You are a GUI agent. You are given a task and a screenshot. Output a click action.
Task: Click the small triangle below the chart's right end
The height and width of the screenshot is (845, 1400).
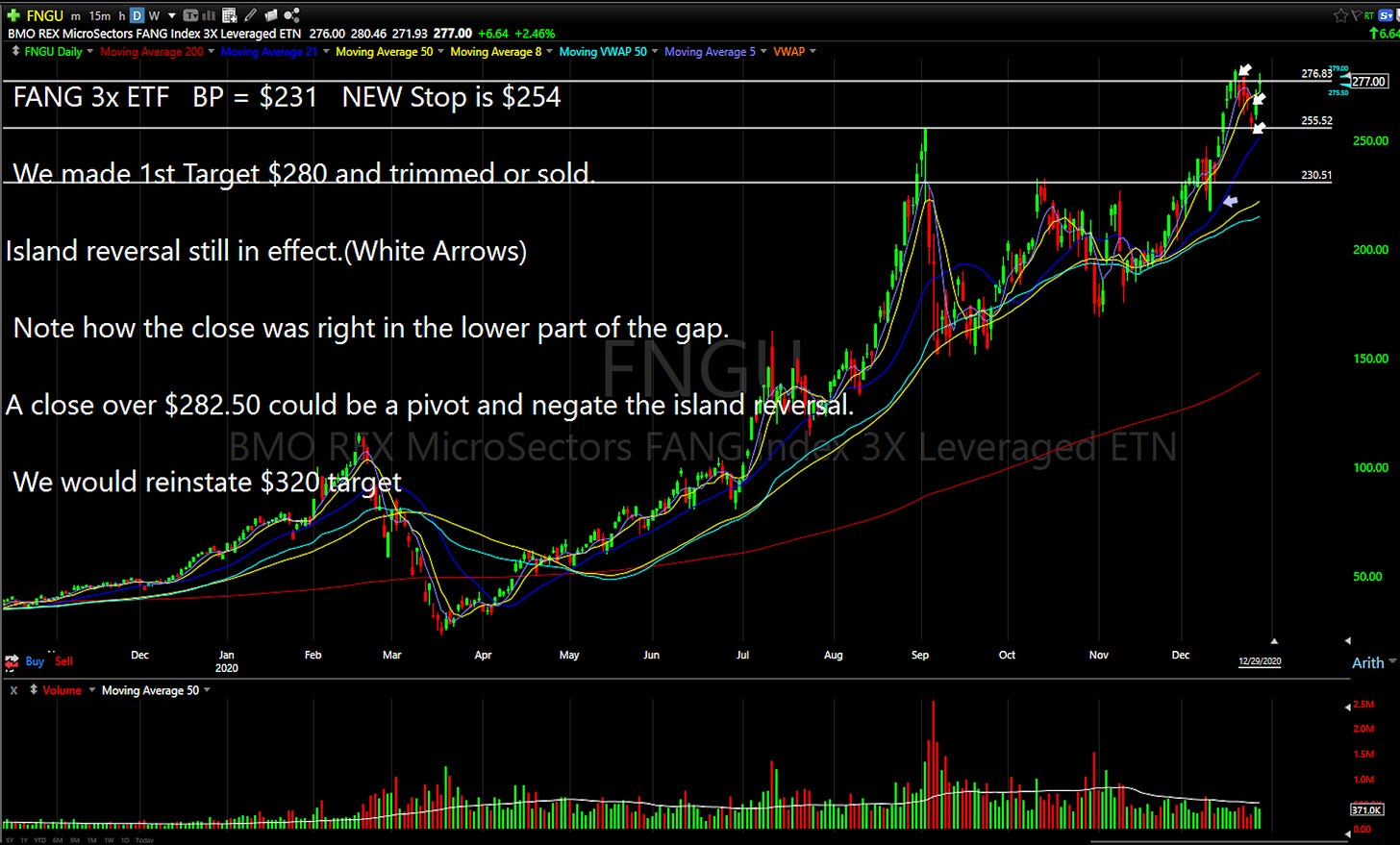[1274, 640]
